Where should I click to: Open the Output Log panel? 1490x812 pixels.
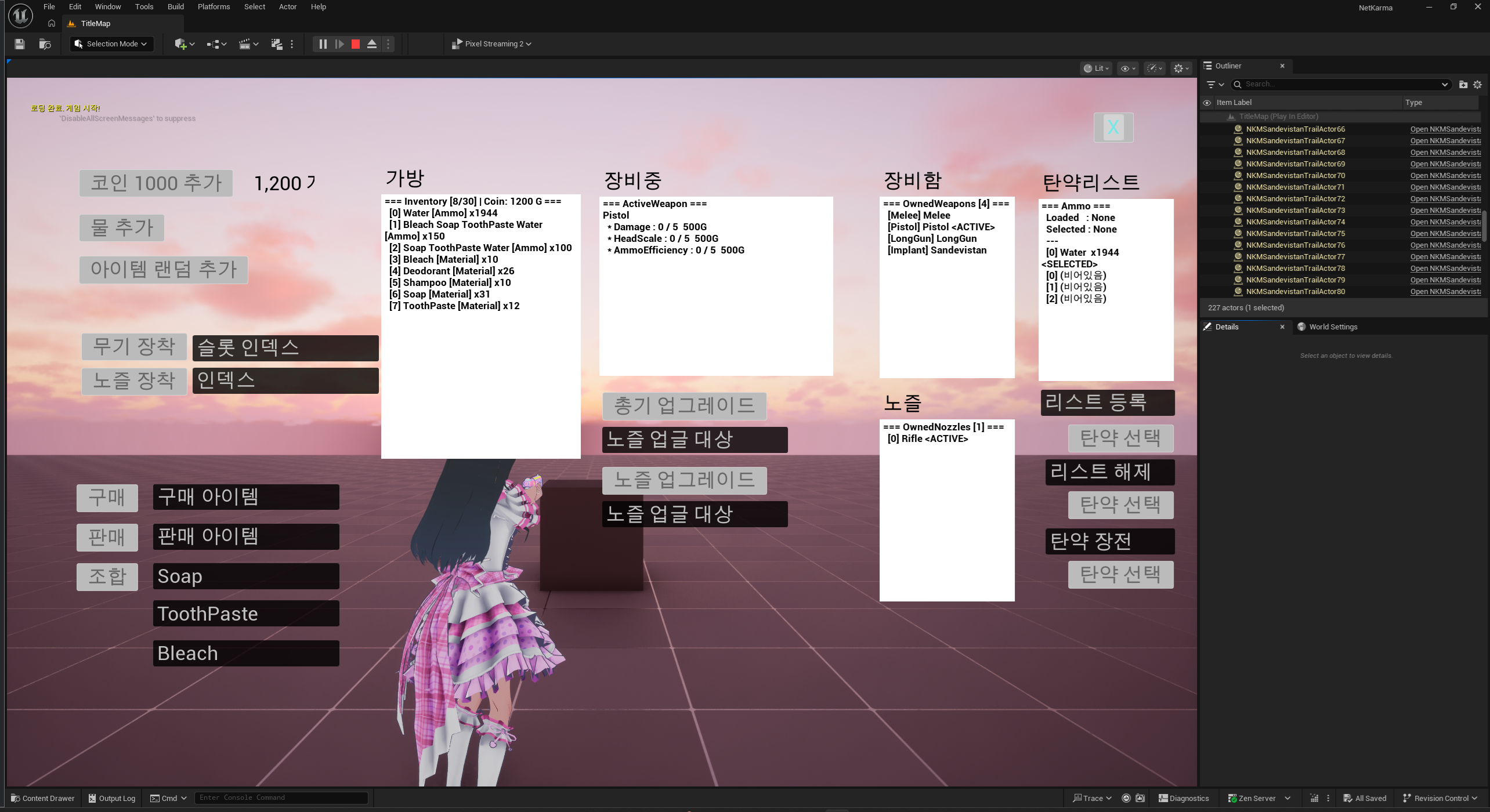click(x=112, y=798)
